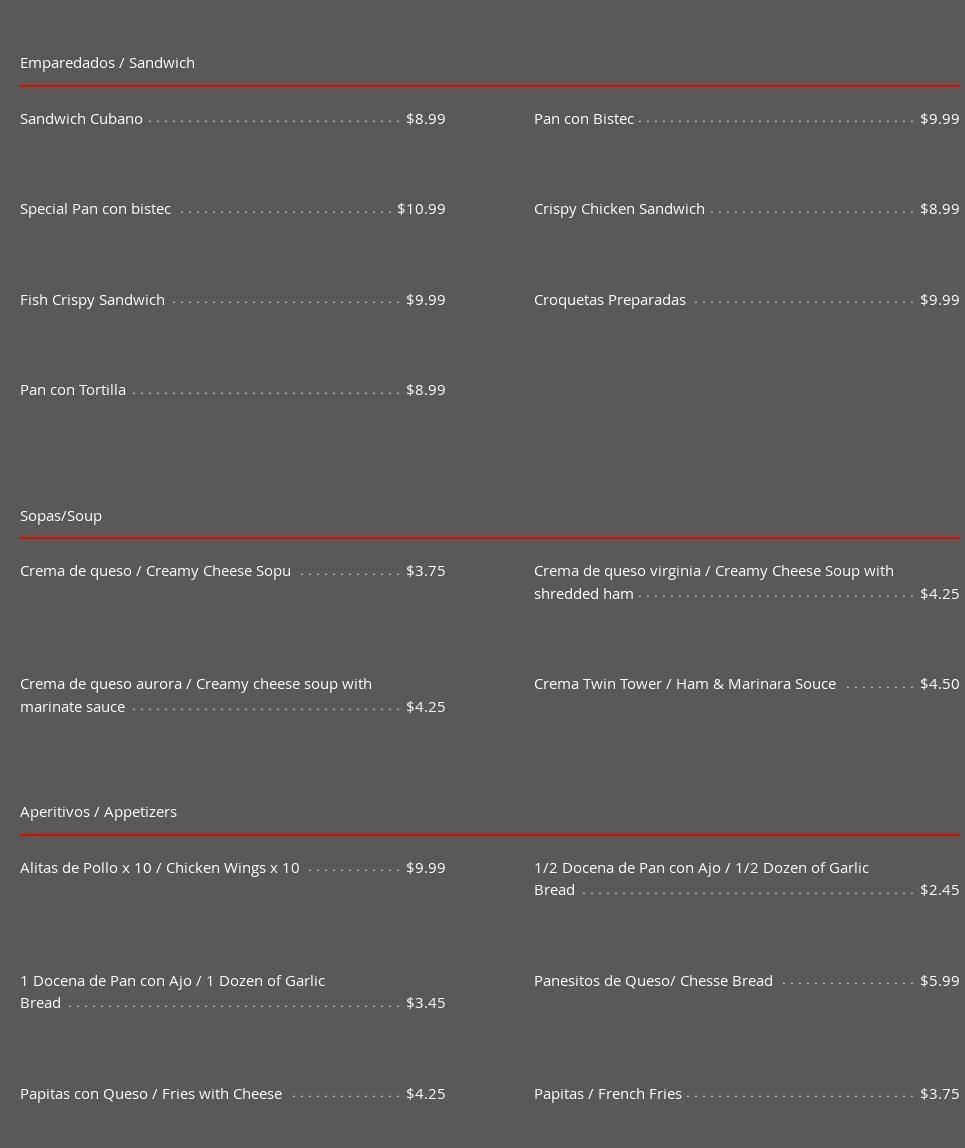Click Croquetas Preparadas item

[610, 300]
